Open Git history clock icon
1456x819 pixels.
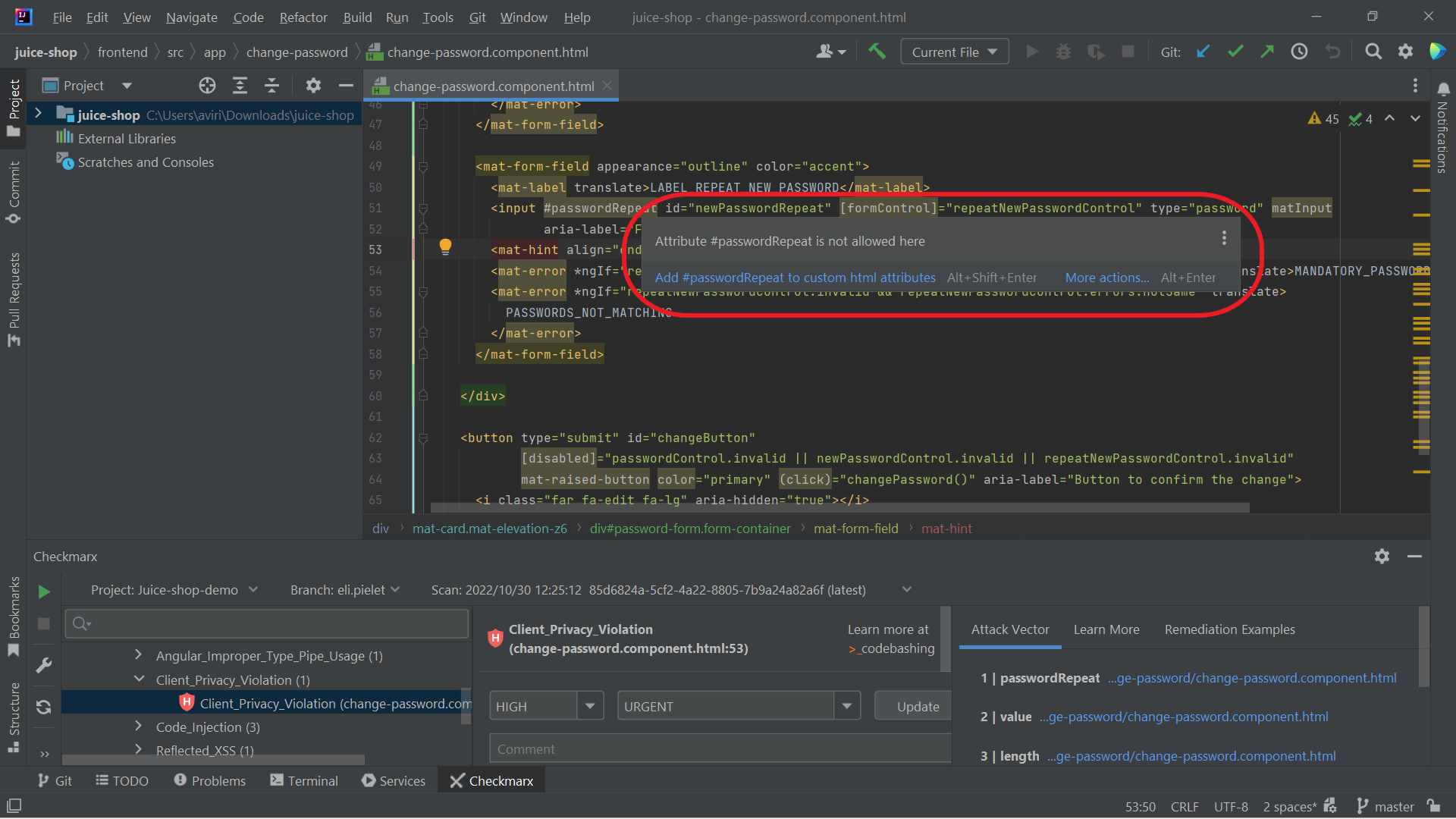(1299, 52)
